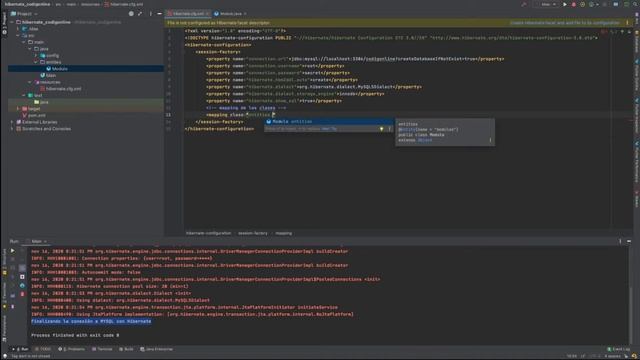Click hibernate.cfg.xml in the top navigation breadcrumb

click(124, 4)
